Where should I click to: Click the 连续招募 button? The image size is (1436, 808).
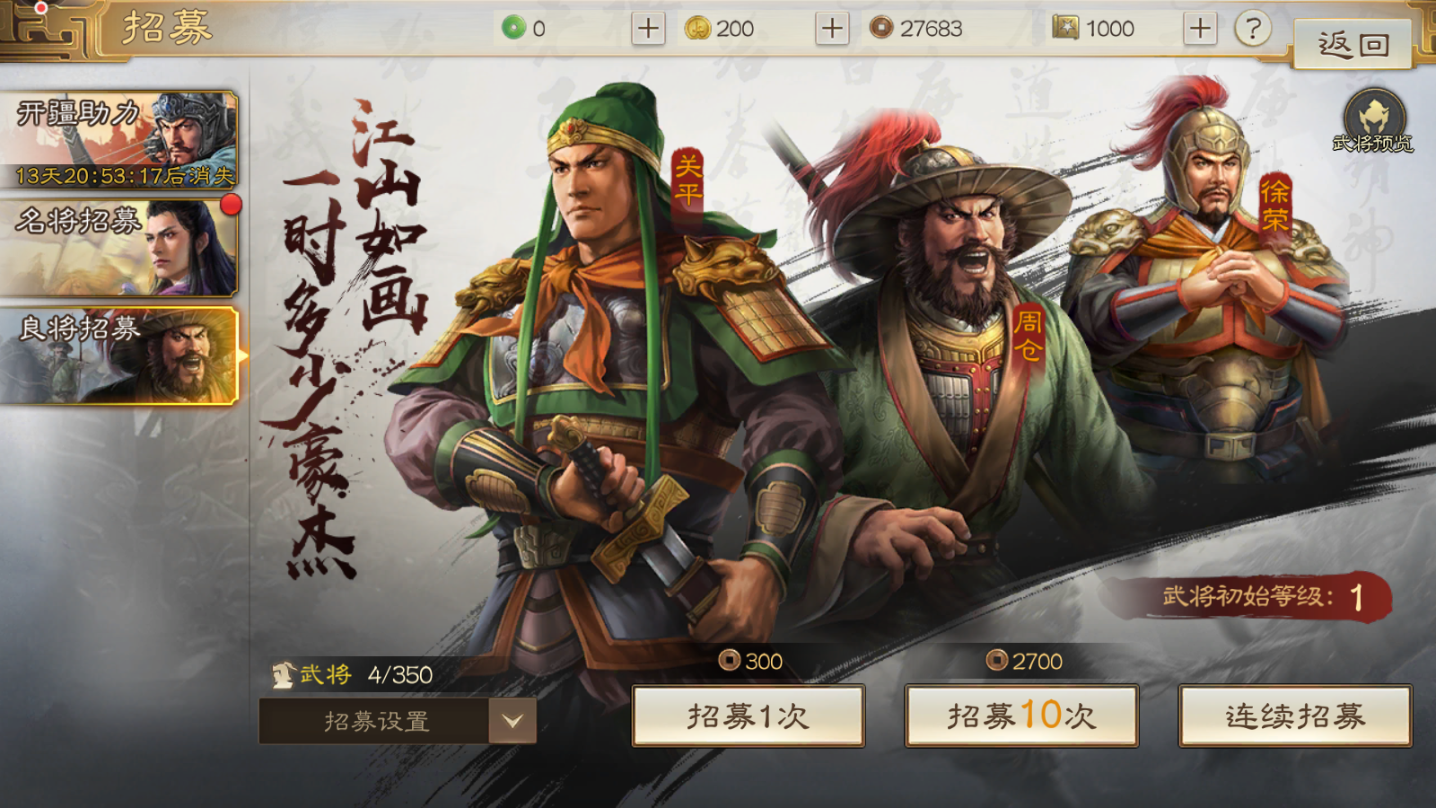click(1295, 716)
